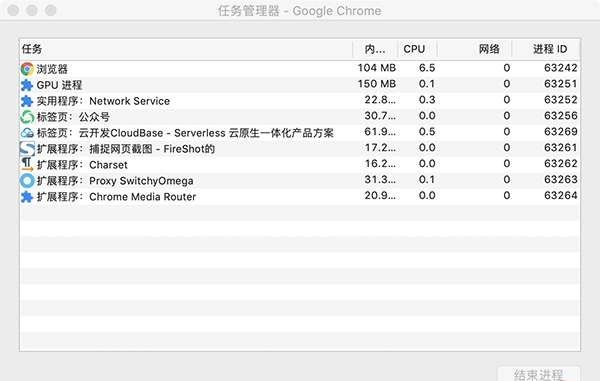Select the 浏览器 process row
Viewport: 600px width, 381px height.
(x=300, y=68)
